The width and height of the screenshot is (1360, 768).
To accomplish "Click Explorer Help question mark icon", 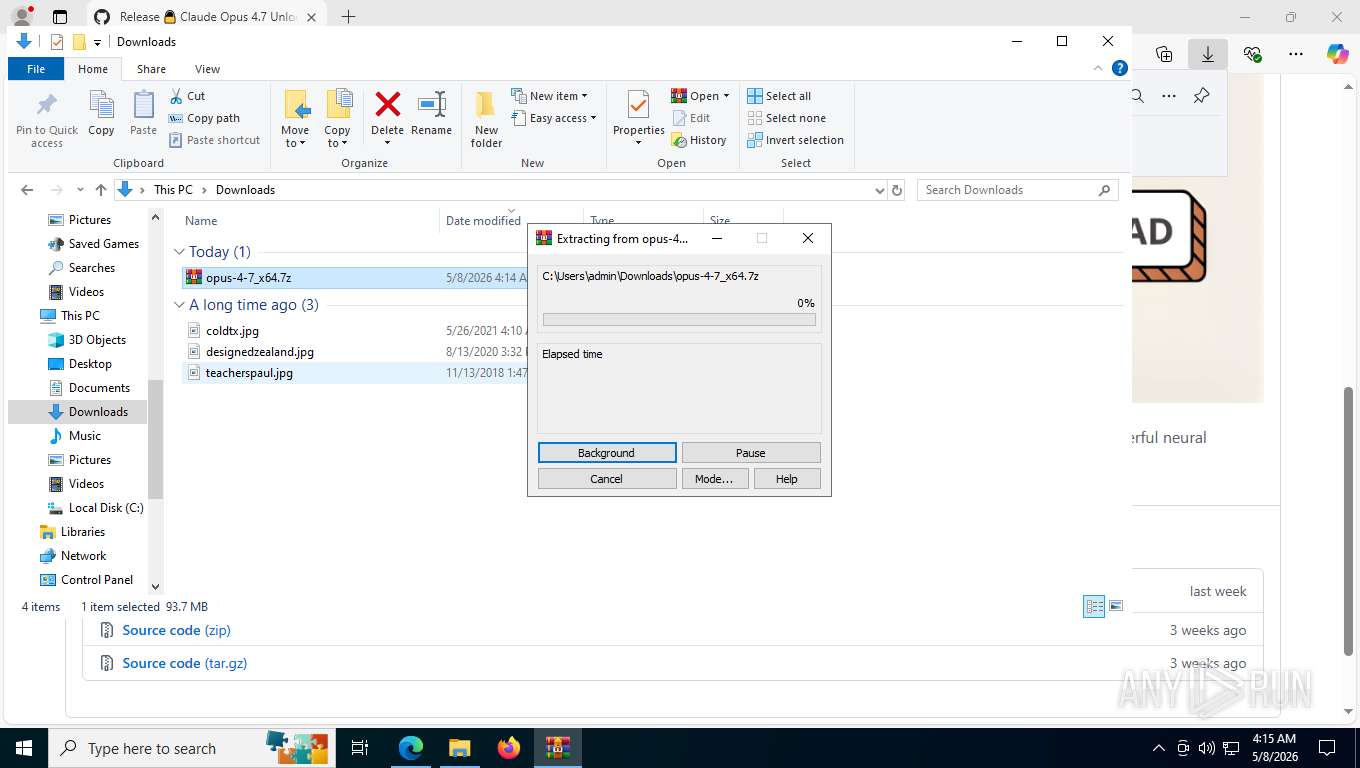I will (x=1120, y=68).
